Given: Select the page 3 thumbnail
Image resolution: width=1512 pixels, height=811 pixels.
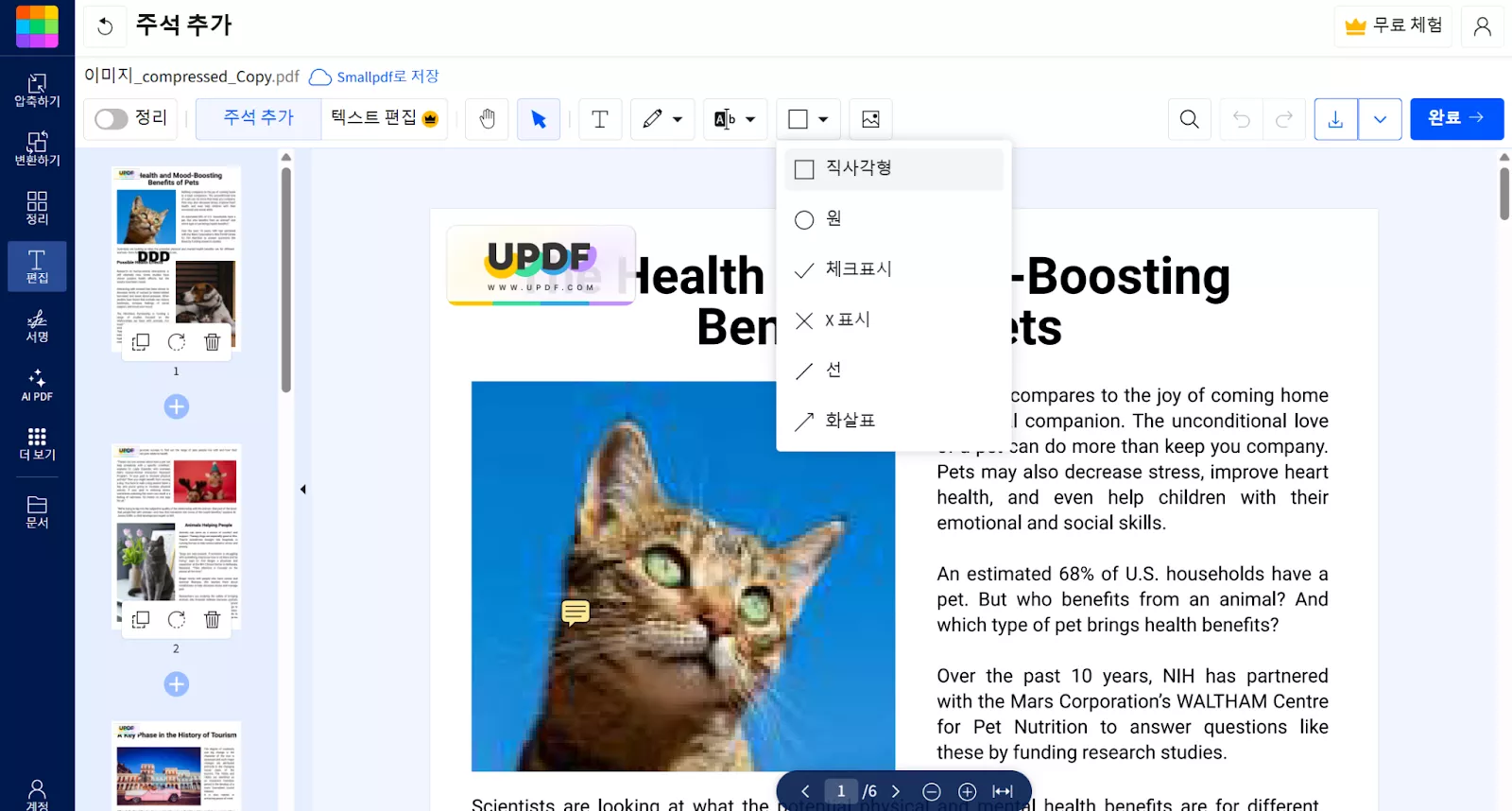Looking at the screenshot, I should [x=177, y=766].
